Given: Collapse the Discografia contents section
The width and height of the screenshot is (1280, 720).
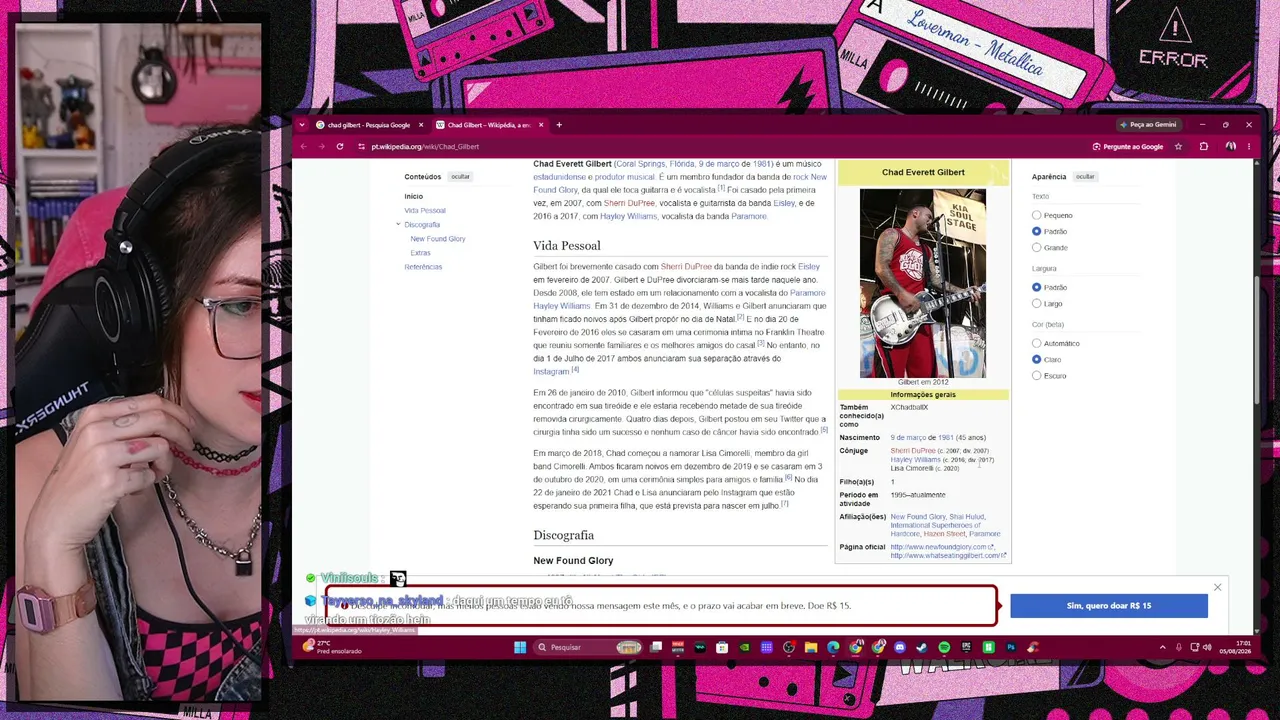Looking at the screenshot, I should [x=398, y=224].
